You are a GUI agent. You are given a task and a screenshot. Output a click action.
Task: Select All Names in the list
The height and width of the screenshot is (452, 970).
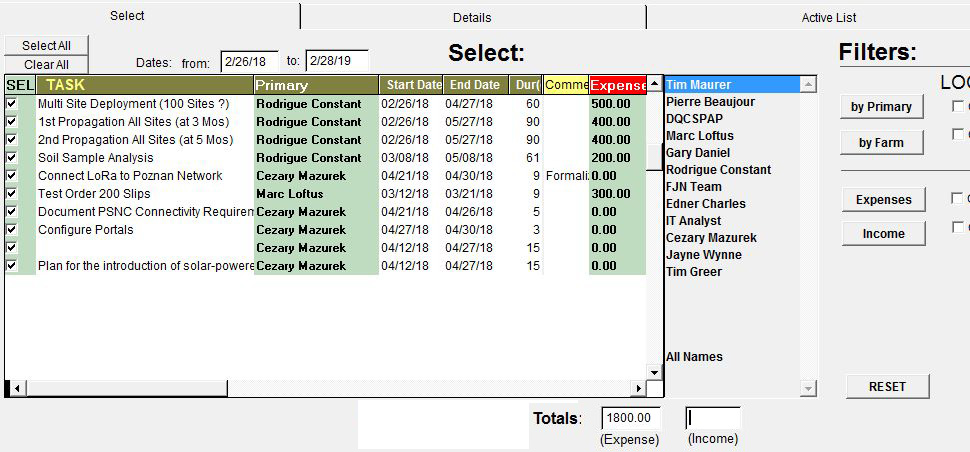[694, 357]
